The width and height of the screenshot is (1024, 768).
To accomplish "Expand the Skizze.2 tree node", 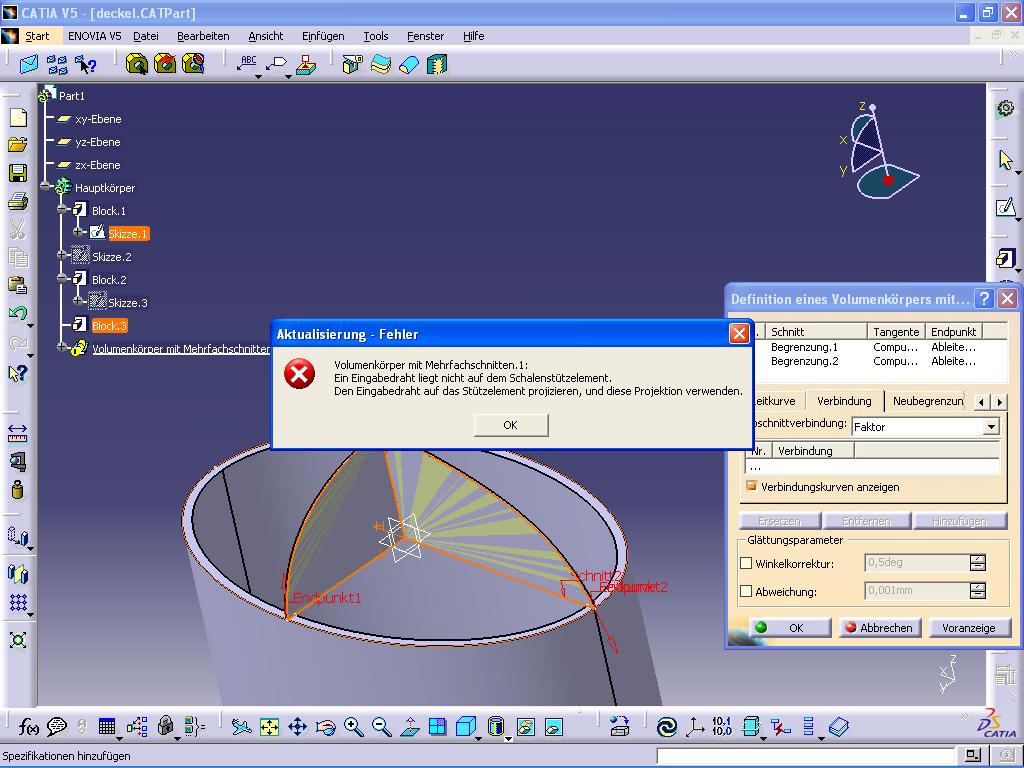I will (61, 255).
